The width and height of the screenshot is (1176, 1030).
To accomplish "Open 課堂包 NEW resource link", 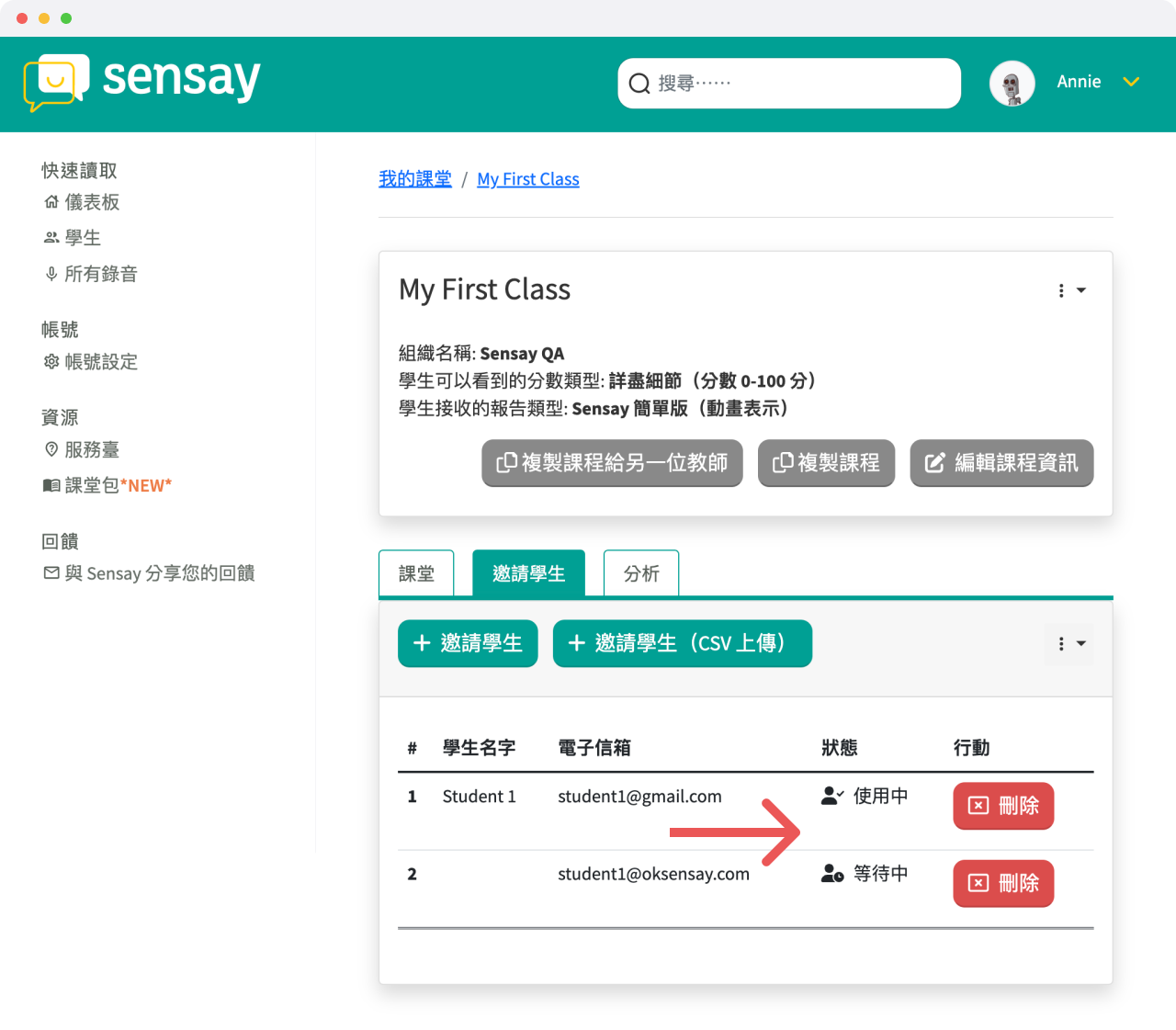I will pyautogui.click(x=107, y=485).
